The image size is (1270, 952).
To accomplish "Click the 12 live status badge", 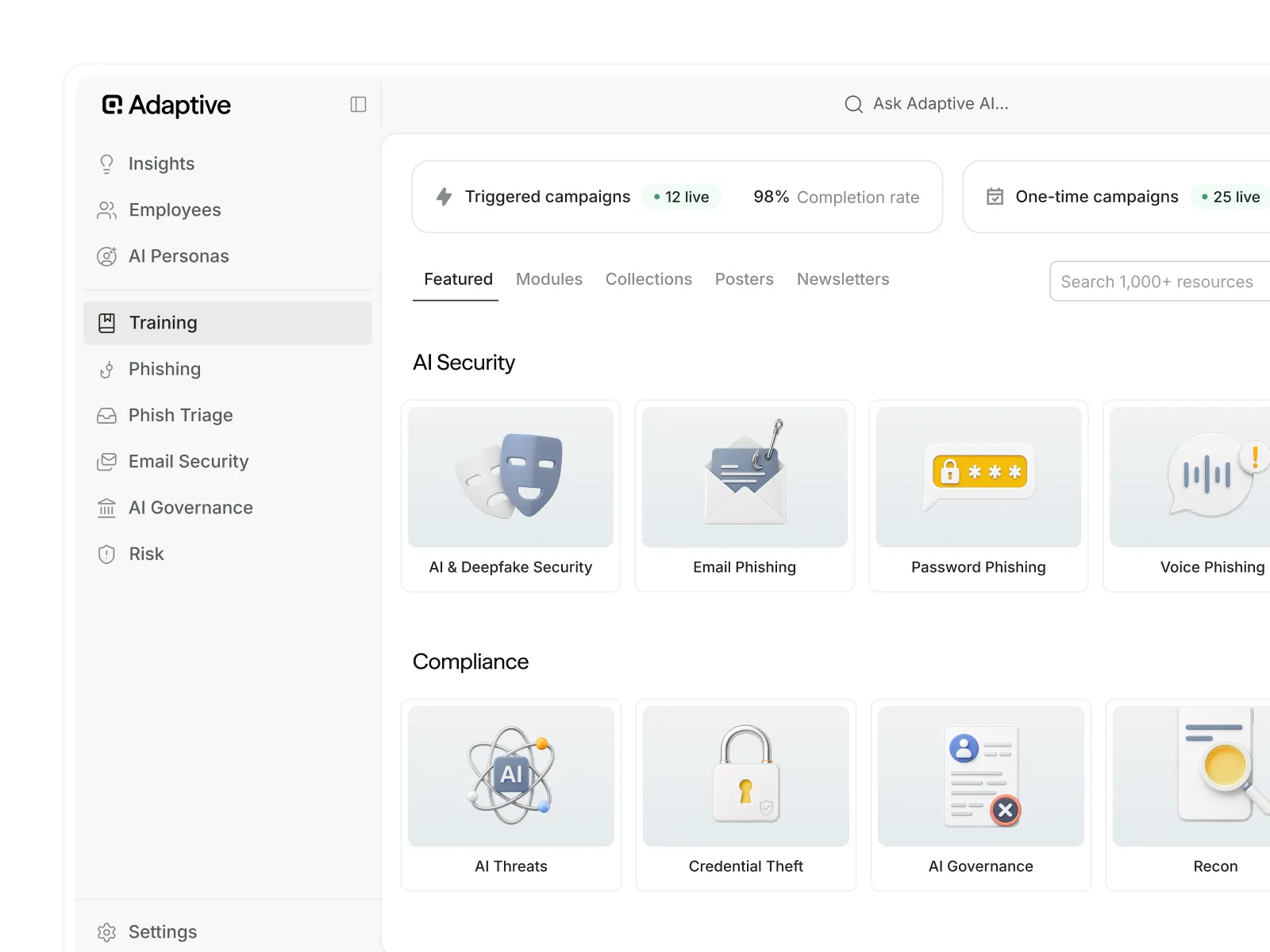I will click(682, 197).
